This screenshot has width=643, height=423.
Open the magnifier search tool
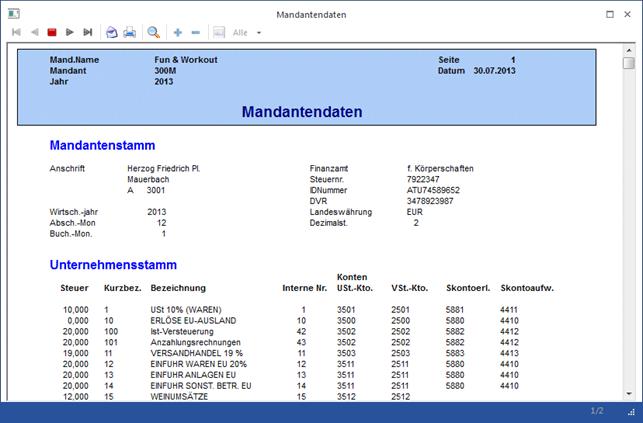click(154, 32)
